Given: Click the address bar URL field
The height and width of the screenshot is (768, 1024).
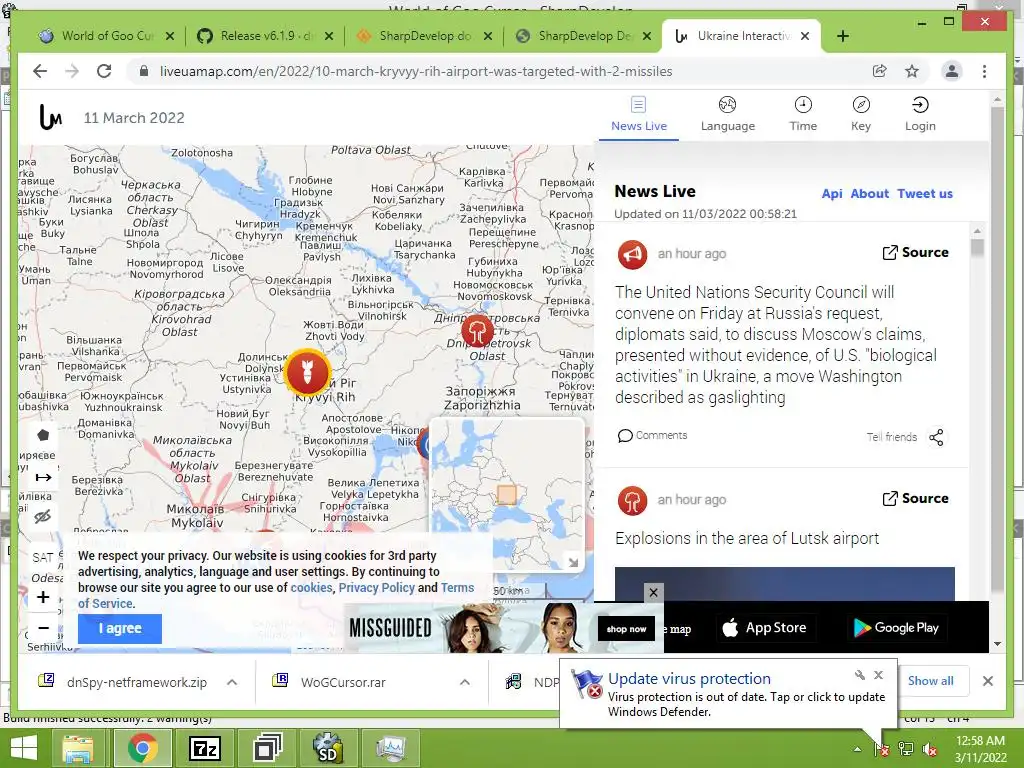Looking at the screenshot, I should [x=416, y=71].
